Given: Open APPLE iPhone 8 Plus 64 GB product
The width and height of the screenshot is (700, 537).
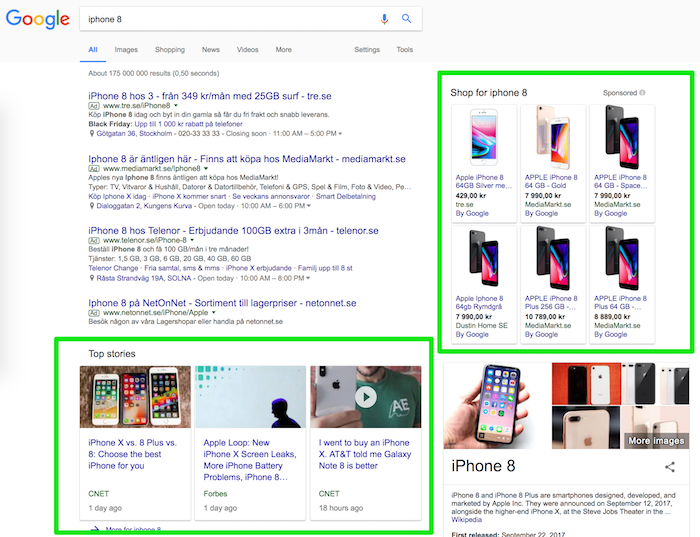Looking at the screenshot, I should (x=621, y=302).
